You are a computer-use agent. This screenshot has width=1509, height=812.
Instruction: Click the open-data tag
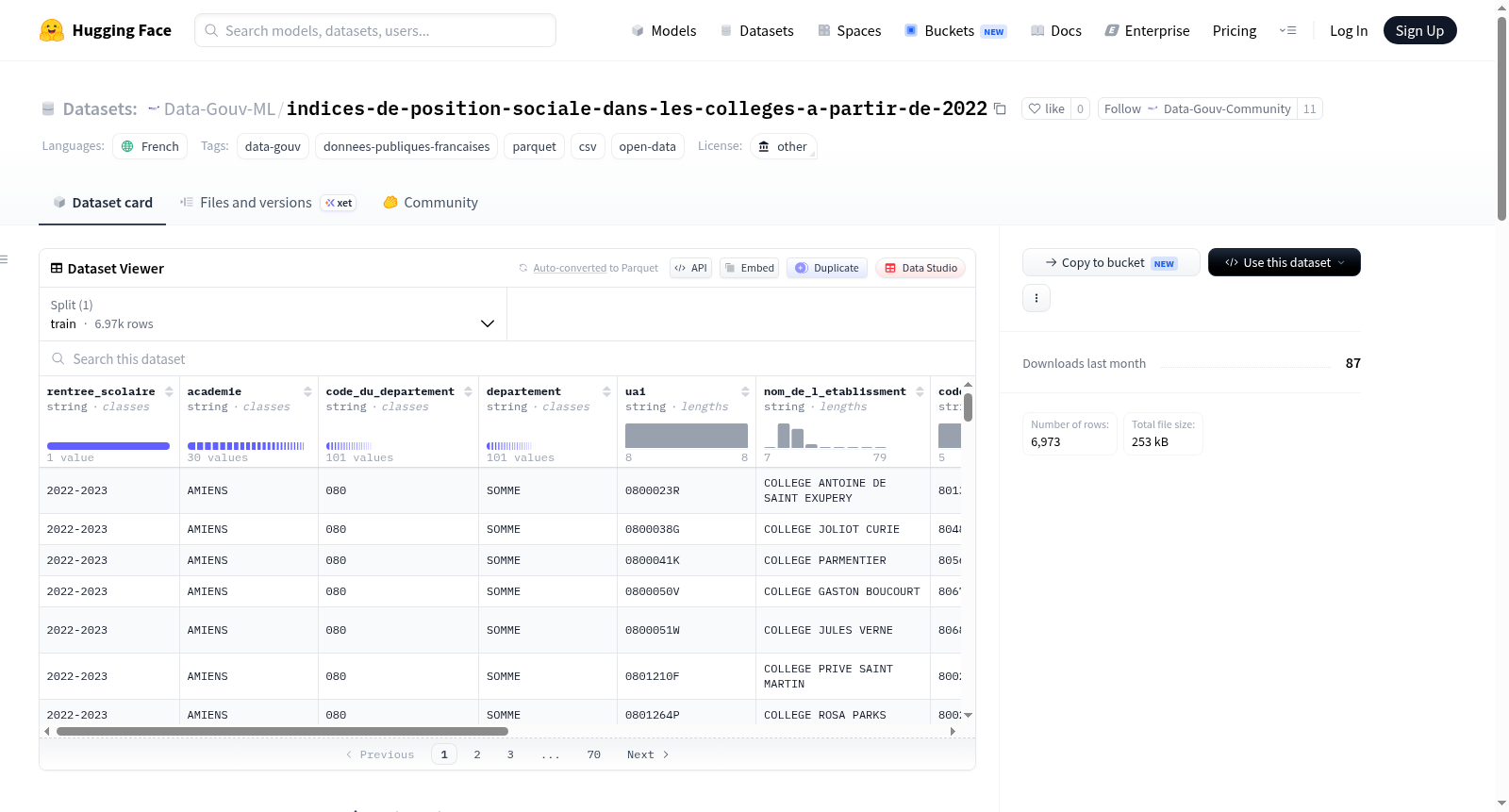pyautogui.click(x=647, y=146)
